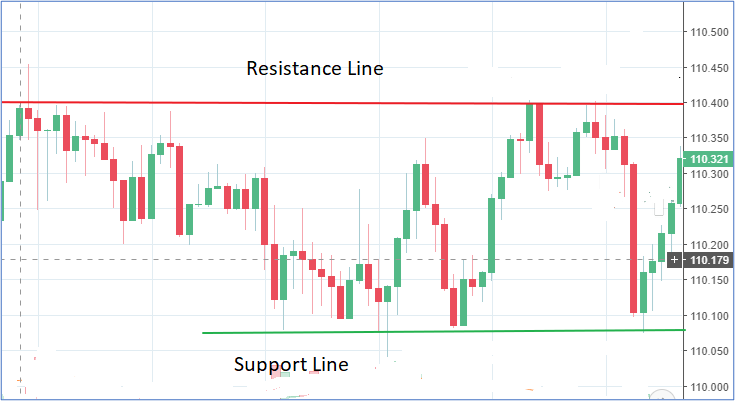The height and width of the screenshot is (401, 735).
Task: Click the vertical dashed crosshair line
Action: (21, 300)
